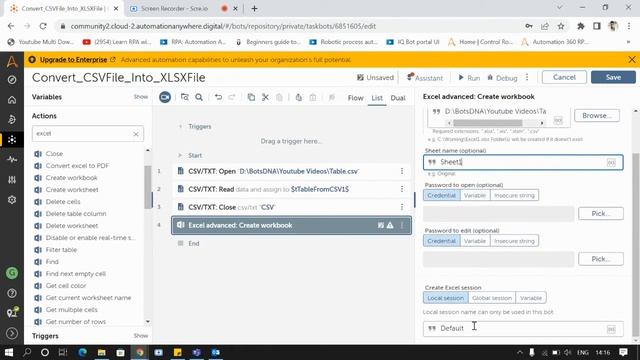Switch to Flow view
This screenshot has height=360, width=640.
[355, 98]
